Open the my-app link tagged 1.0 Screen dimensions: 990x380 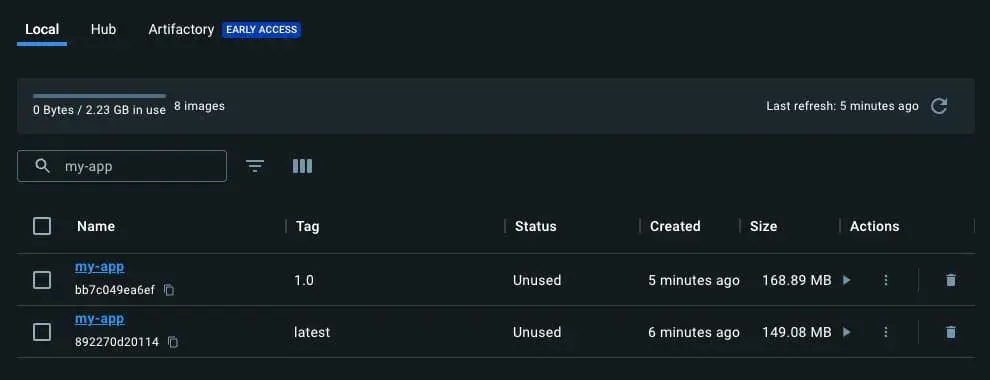click(100, 267)
